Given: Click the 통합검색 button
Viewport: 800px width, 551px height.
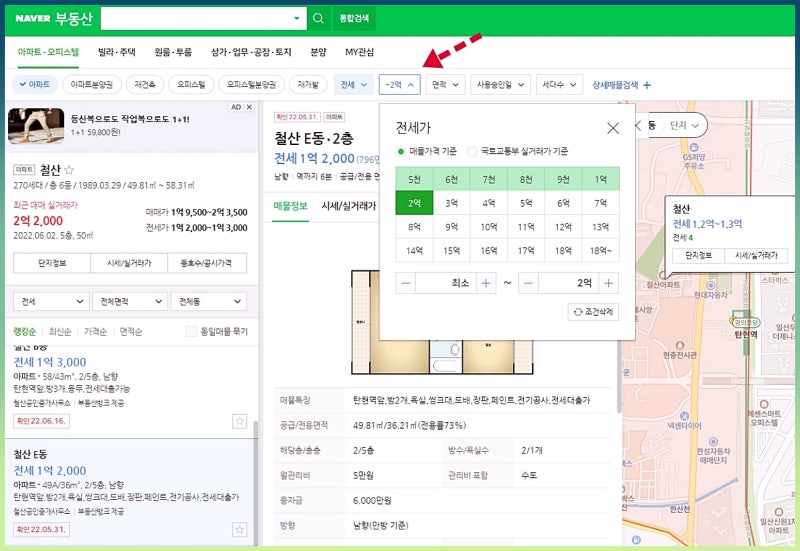Looking at the screenshot, I should (354, 18).
